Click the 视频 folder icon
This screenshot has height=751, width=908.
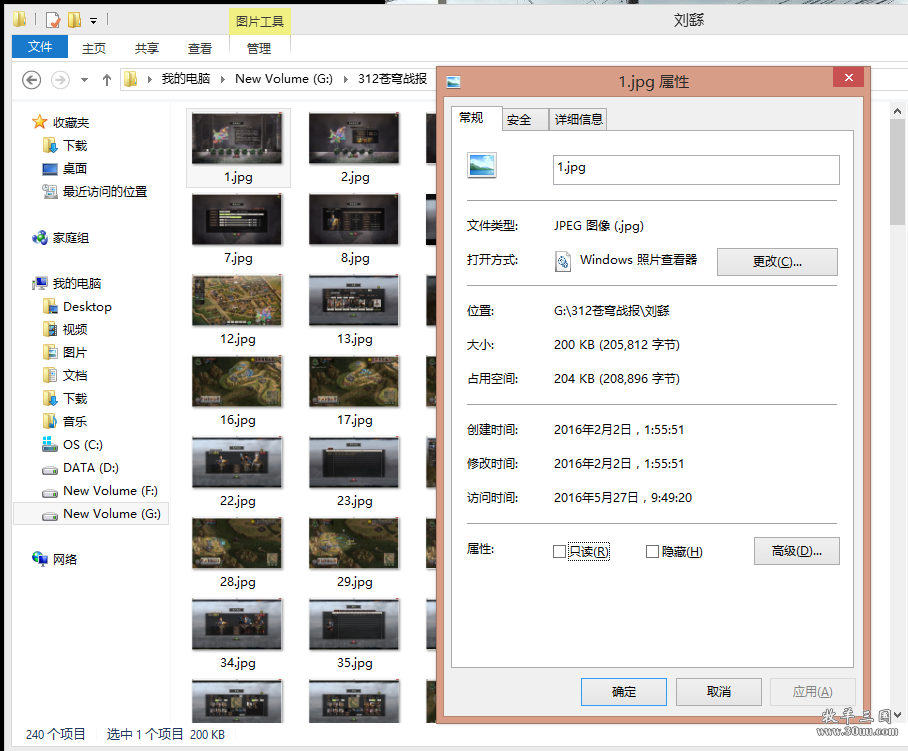50,329
